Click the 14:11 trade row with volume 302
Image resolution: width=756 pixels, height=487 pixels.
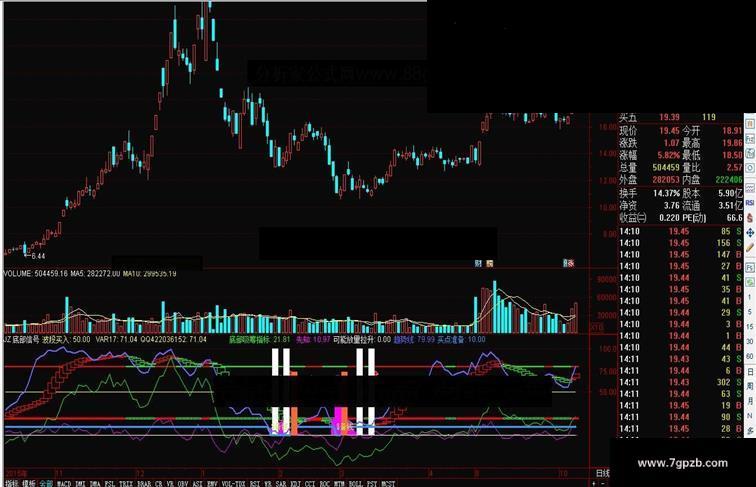(681, 382)
